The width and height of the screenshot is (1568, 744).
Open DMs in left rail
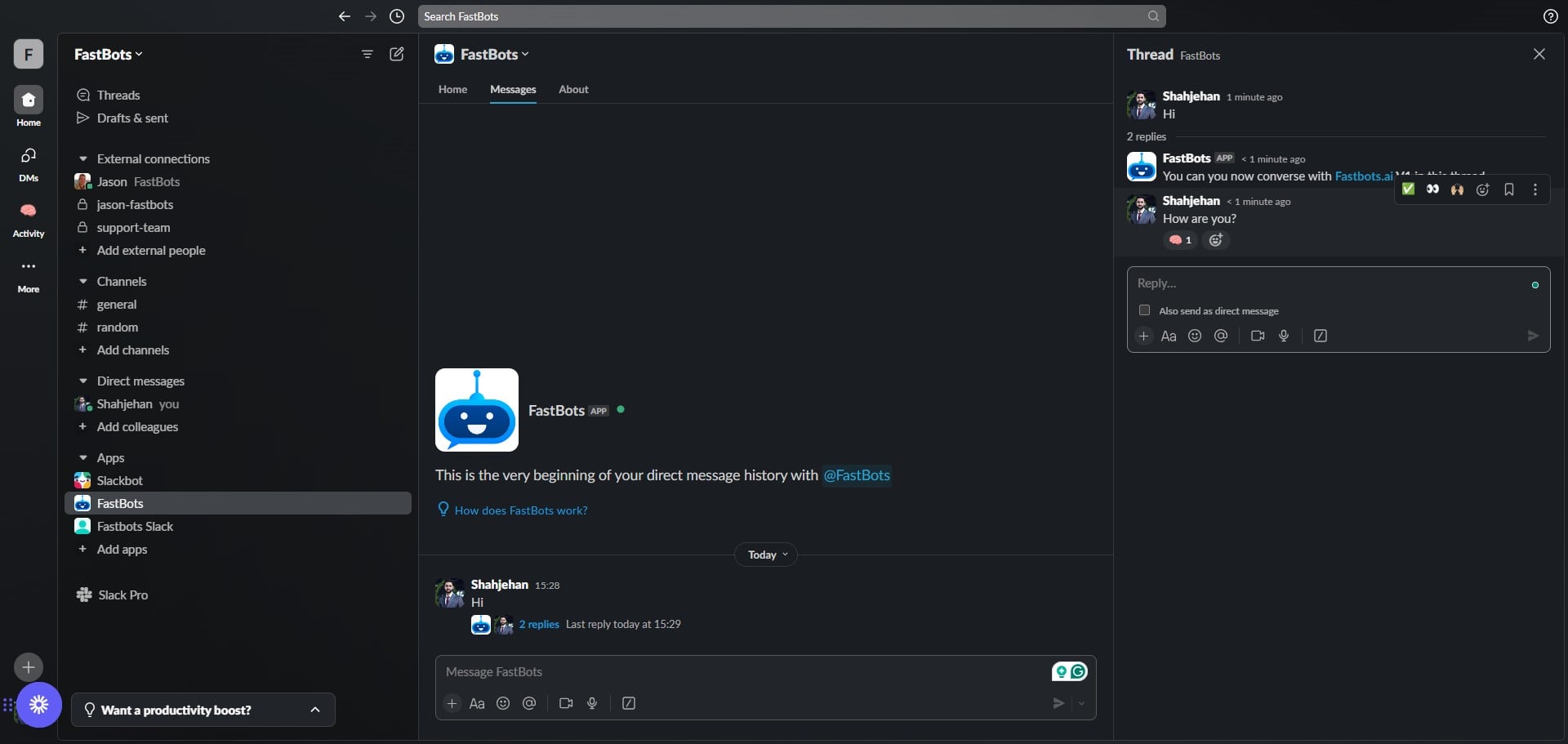click(x=29, y=164)
